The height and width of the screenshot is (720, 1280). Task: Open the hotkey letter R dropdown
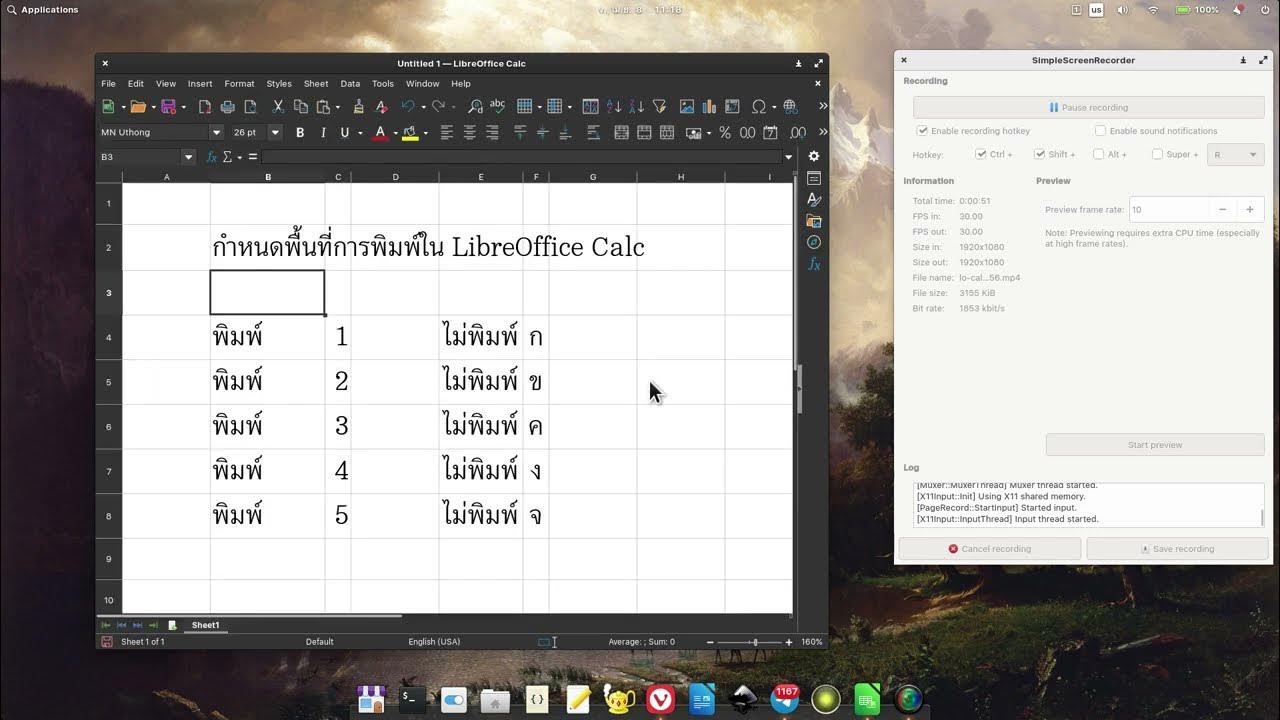1236,155
